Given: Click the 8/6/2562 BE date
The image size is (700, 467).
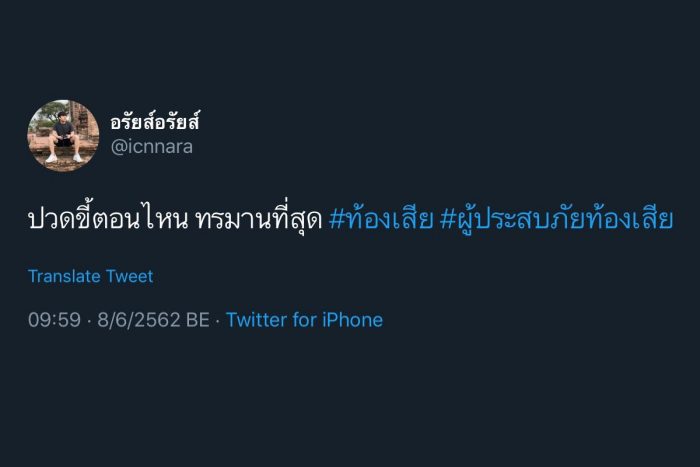Looking at the screenshot, I should [154, 320].
